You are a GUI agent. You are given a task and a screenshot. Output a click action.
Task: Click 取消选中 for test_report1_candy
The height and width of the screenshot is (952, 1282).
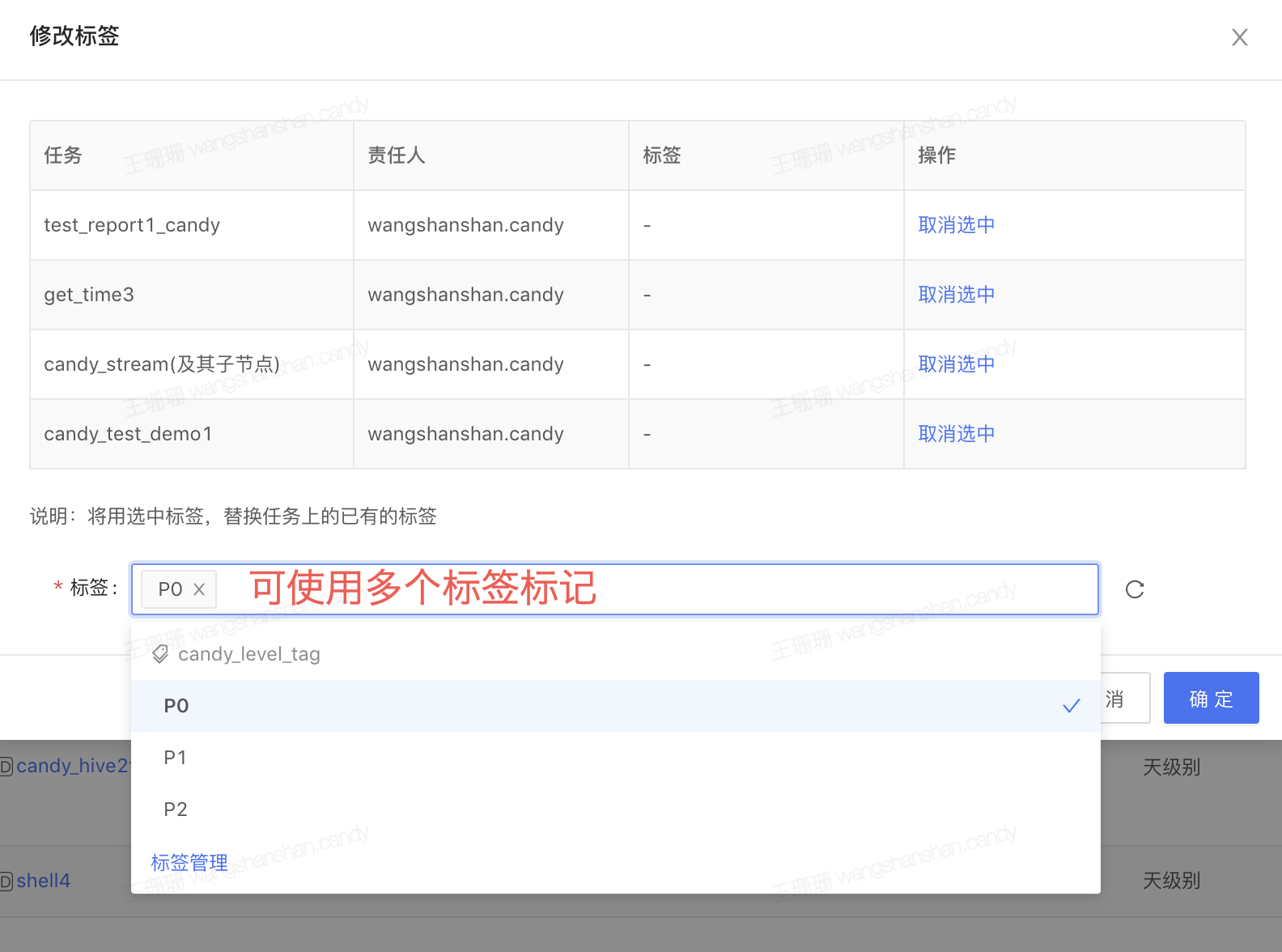point(956,225)
